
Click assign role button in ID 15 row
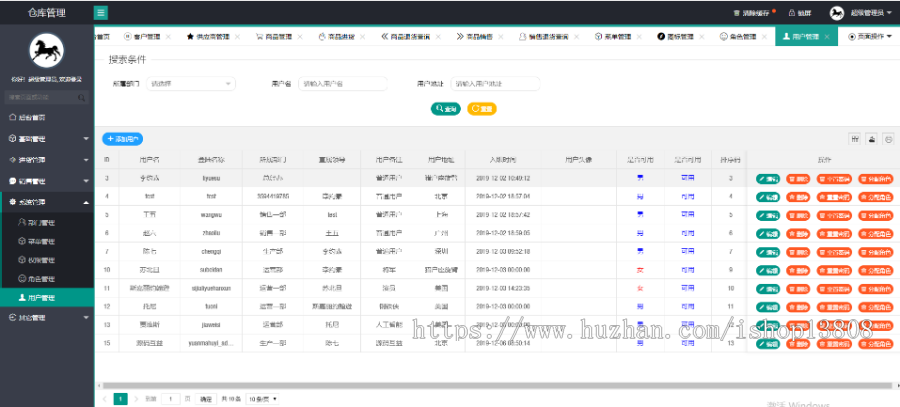(x=876, y=344)
